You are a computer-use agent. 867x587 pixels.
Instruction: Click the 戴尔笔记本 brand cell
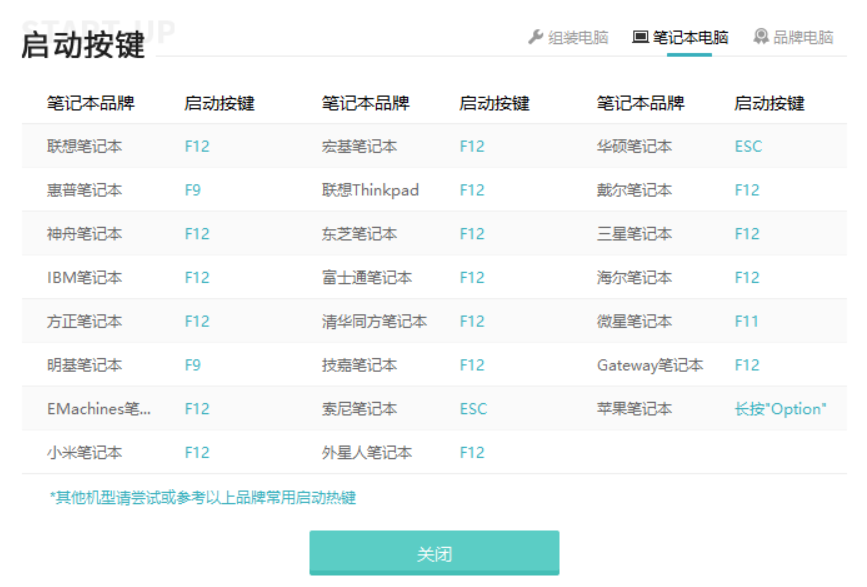click(x=634, y=190)
